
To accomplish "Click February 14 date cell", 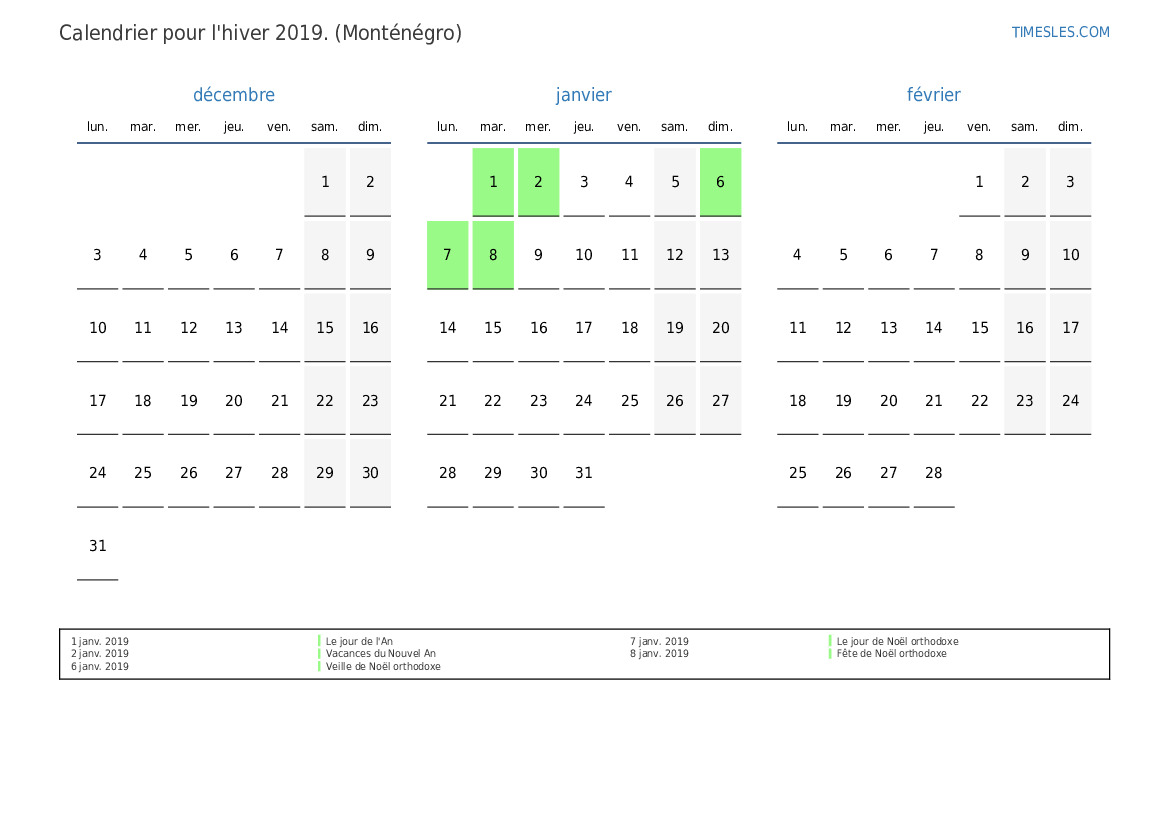I will click(x=933, y=327).
